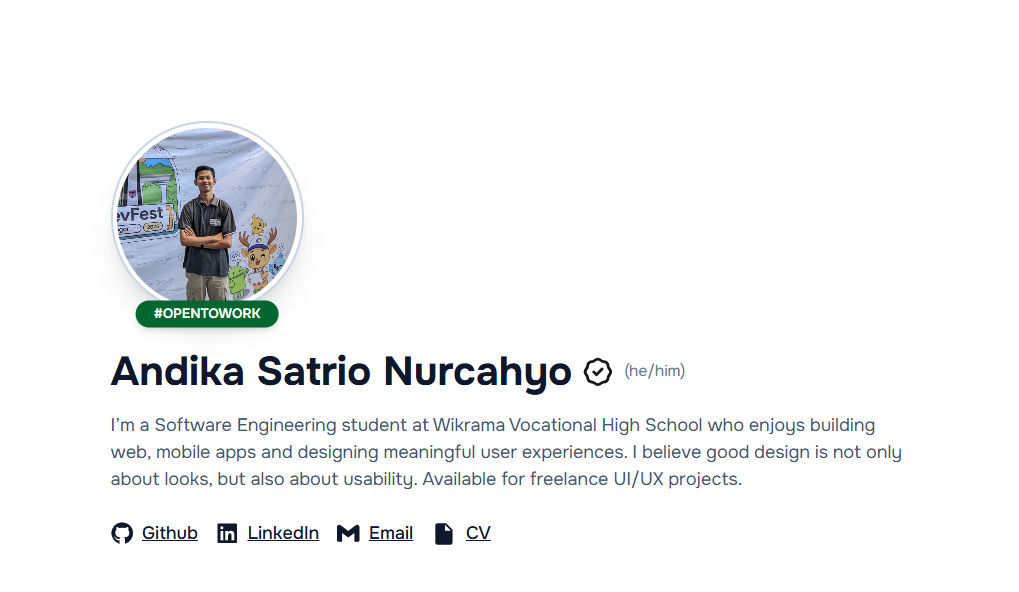Click the (he/him) pronoun label
Screen dimensions: 1019x592
pos(653,371)
